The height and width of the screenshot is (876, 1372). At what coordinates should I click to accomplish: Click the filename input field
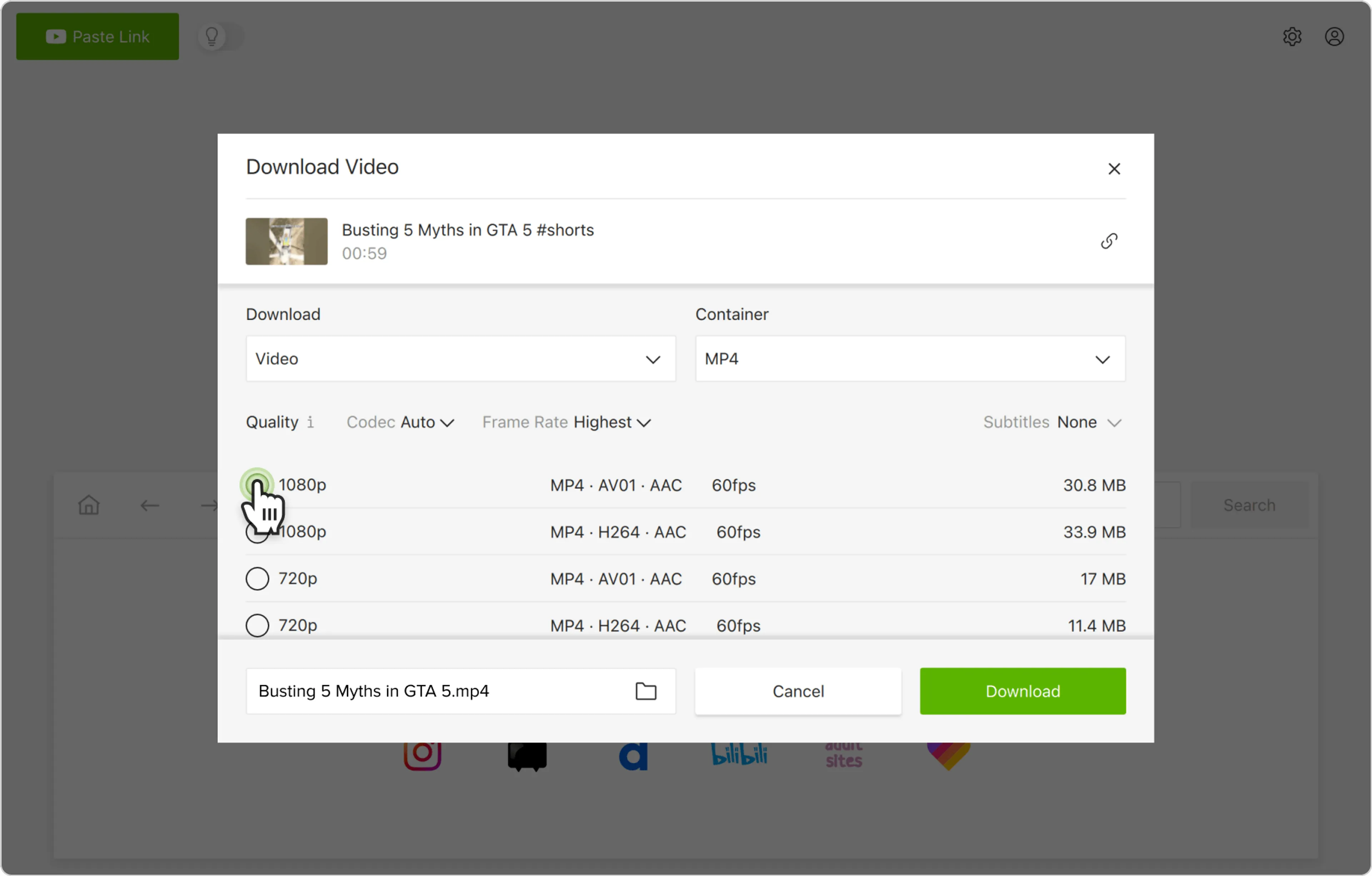click(x=433, y=691)
